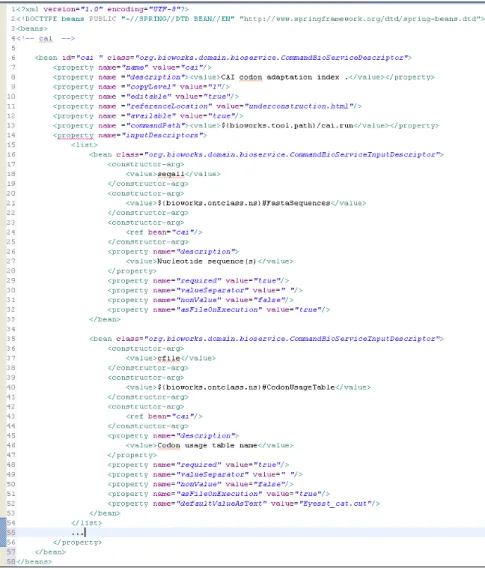The image size is (485, 568).
Task: Click the "referenceLocation" property name
Action: 169,106
